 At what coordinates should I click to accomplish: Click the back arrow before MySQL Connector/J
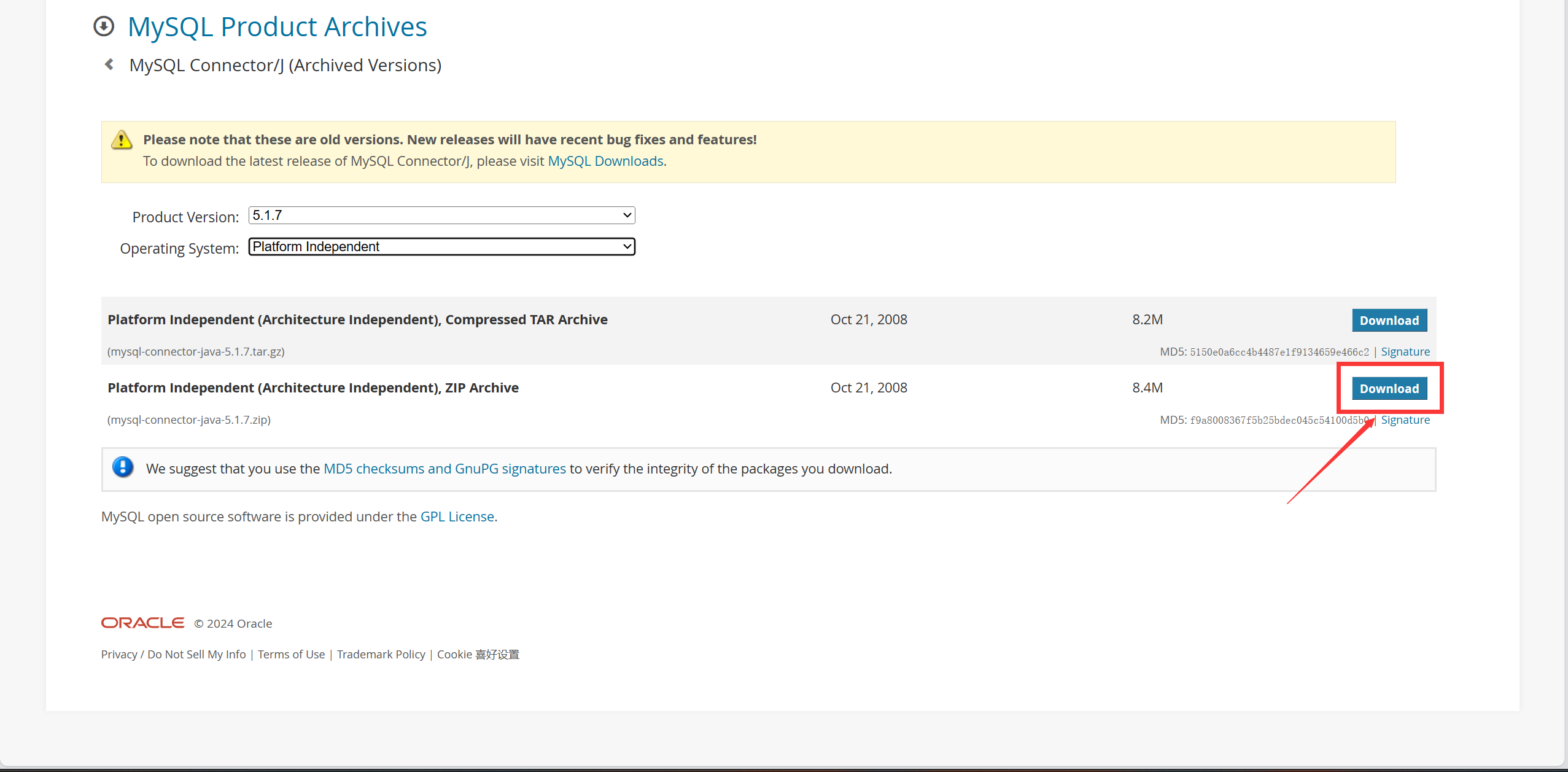109,64
